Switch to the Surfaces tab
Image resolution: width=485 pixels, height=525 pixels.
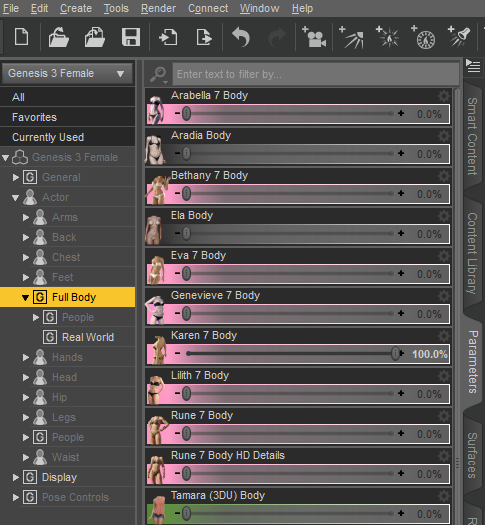(472, 455)
